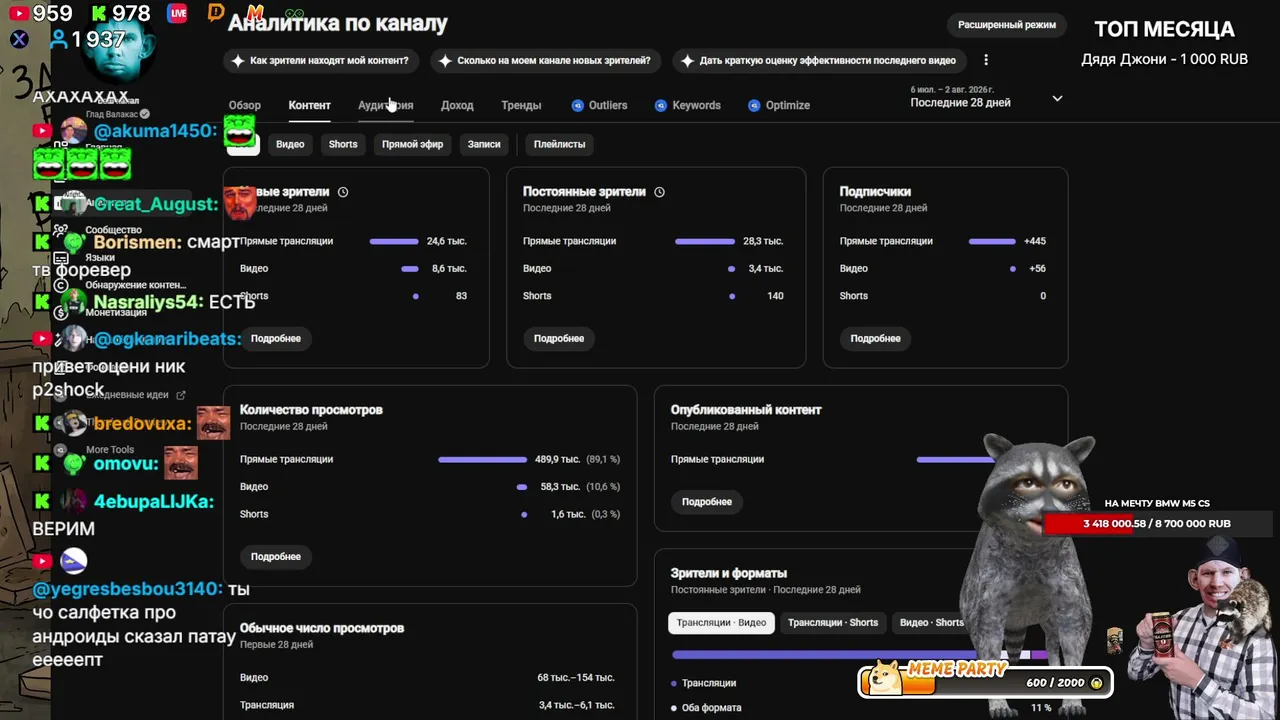Click the '28,3 тыс.' returning viewers value
The image size is (1280, 720).
tap(763, 241)
